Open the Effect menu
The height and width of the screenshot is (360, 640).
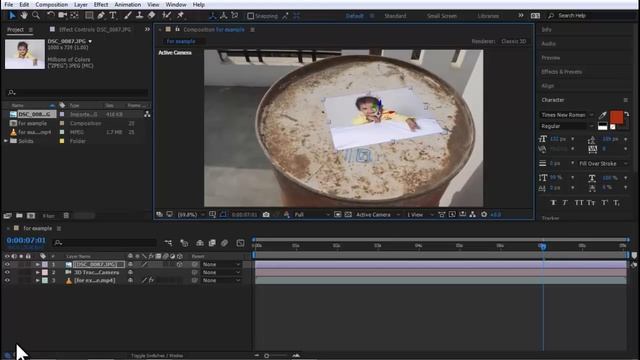pos(101,4)
